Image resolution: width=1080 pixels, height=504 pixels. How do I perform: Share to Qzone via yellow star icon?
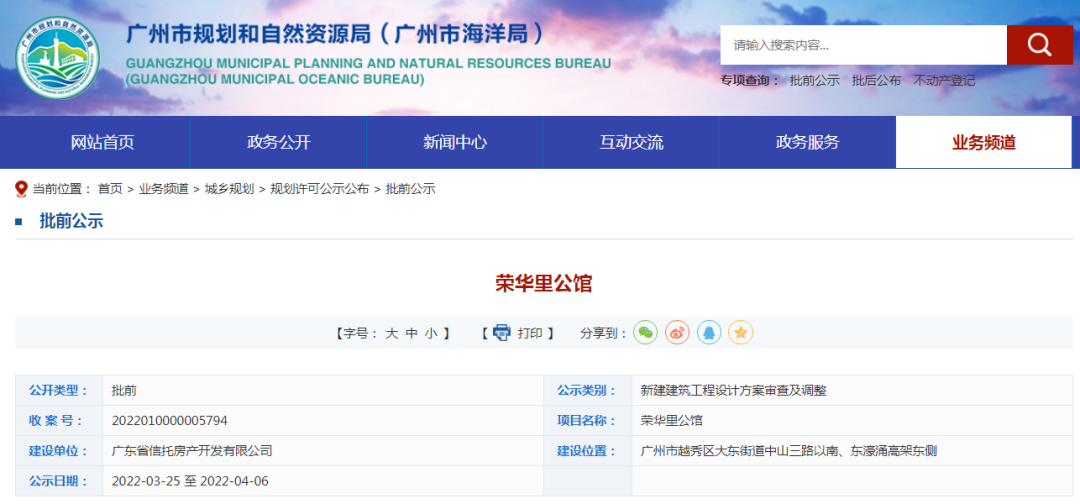point(740,333)
